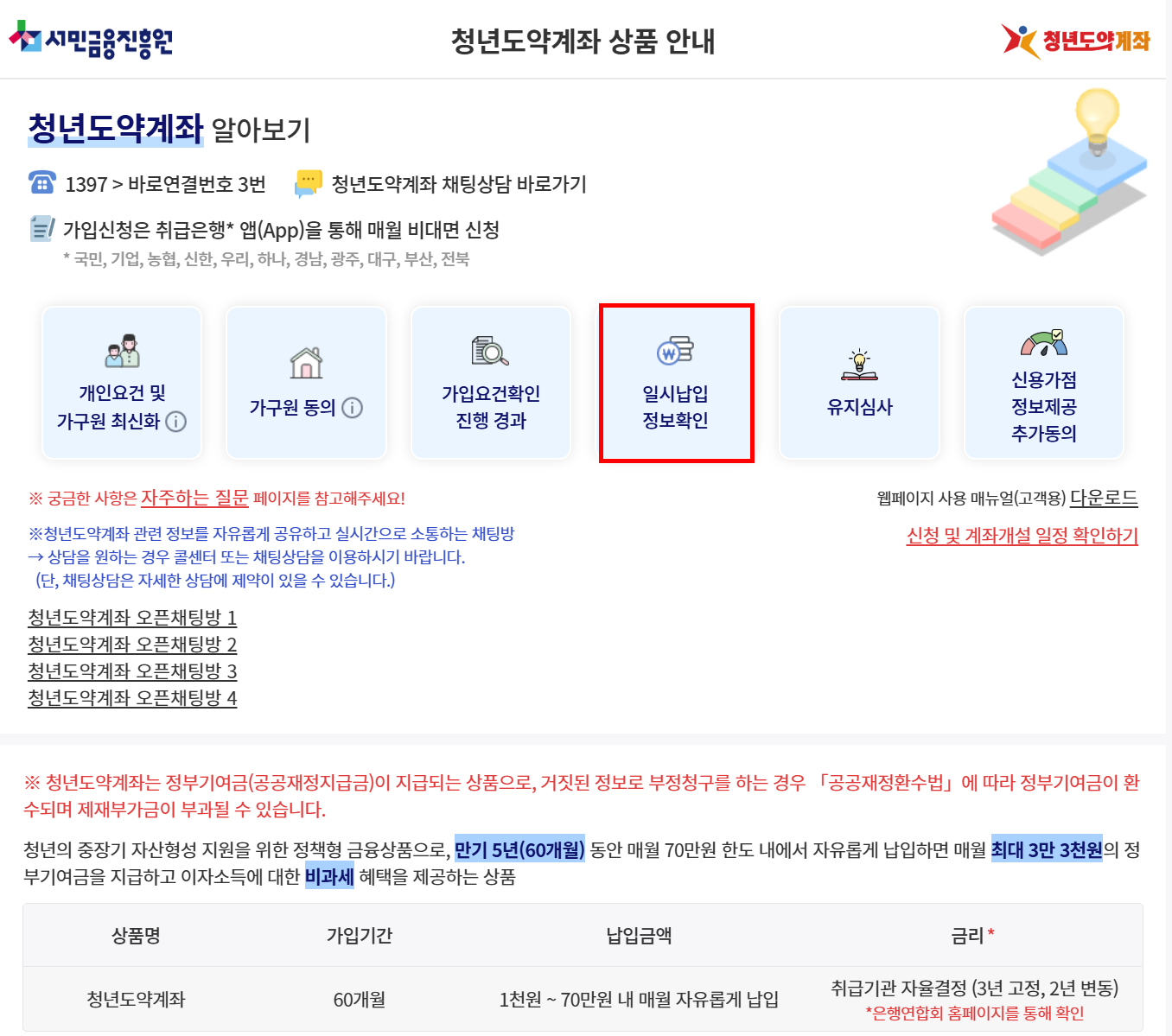This screenshot has width=1172, height=1036.
Task: Open the 자주하는 질문 page link
Action: pos(194,498)
